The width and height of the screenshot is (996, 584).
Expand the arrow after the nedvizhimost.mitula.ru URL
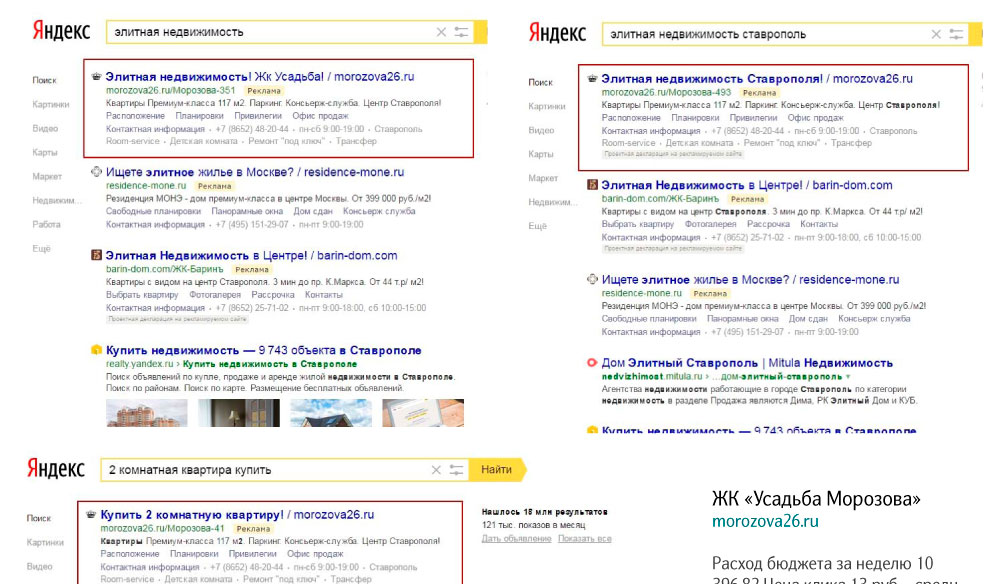click(848, 377)
